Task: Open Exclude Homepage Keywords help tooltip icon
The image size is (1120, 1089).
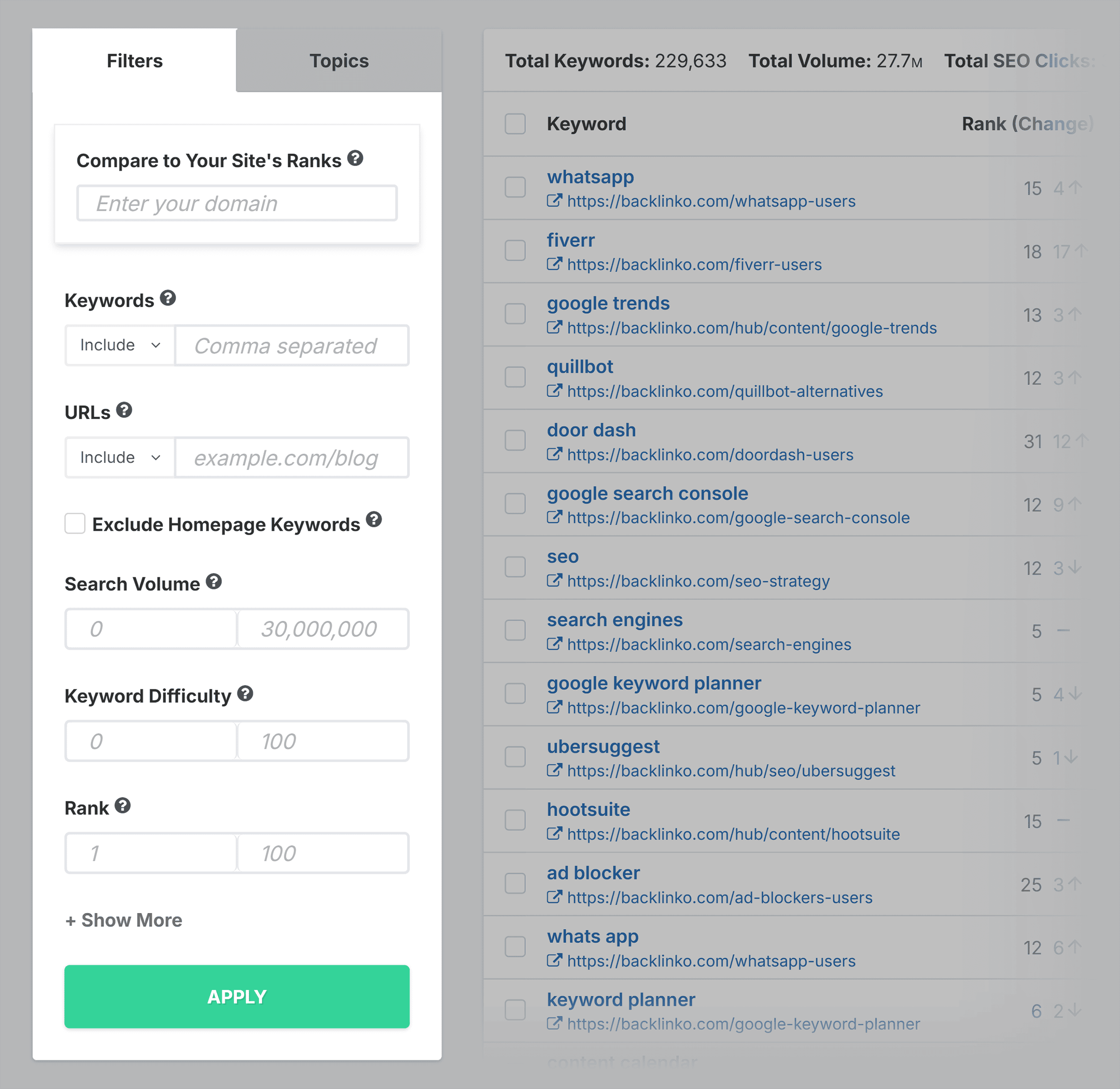Action: pos(374,519)
